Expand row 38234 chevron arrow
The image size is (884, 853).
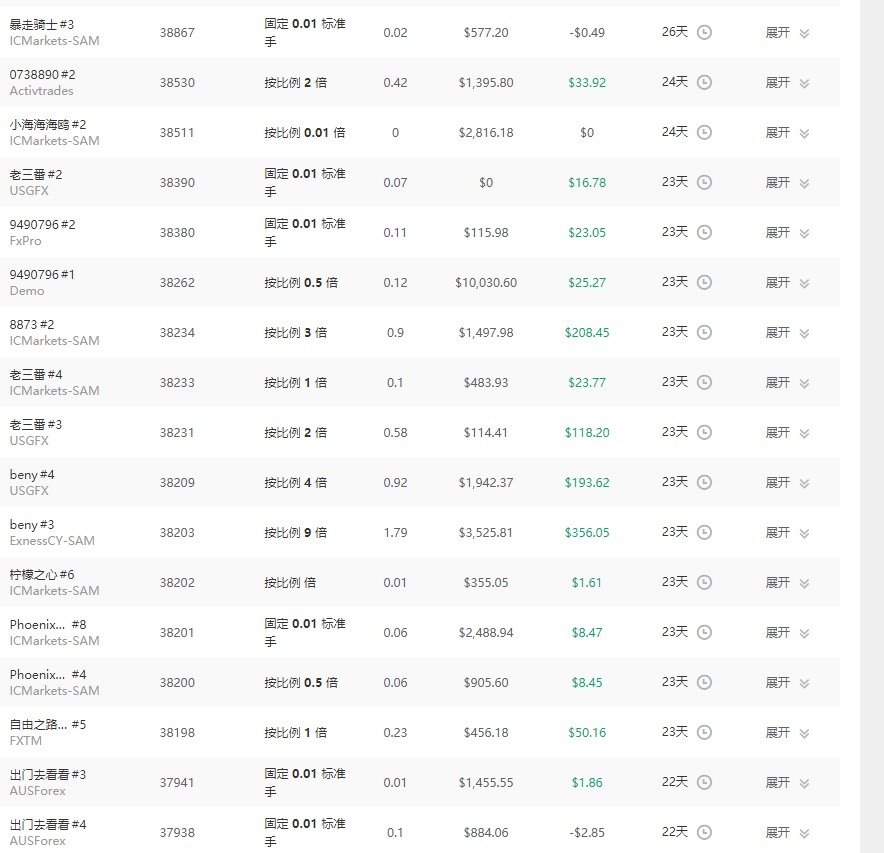pyautogui.click(x=805, y=333)
